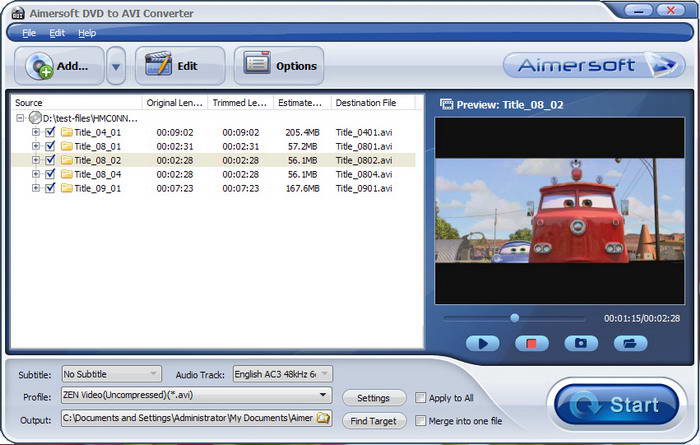The width and height of the screenshot is (700, 445).
Task: Open the Options toolbar button
Action: coord(279,66)
